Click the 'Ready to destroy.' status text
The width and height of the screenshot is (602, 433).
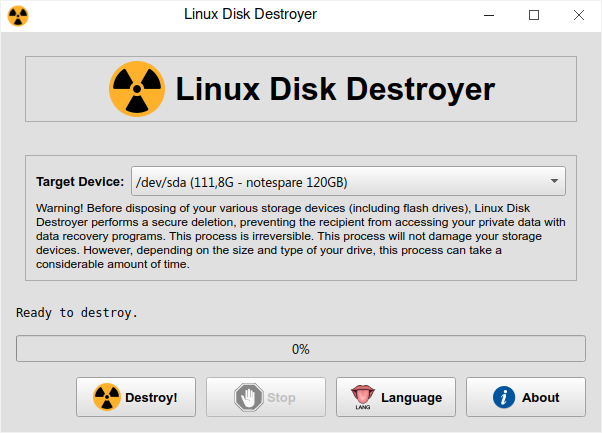point(77,313)
